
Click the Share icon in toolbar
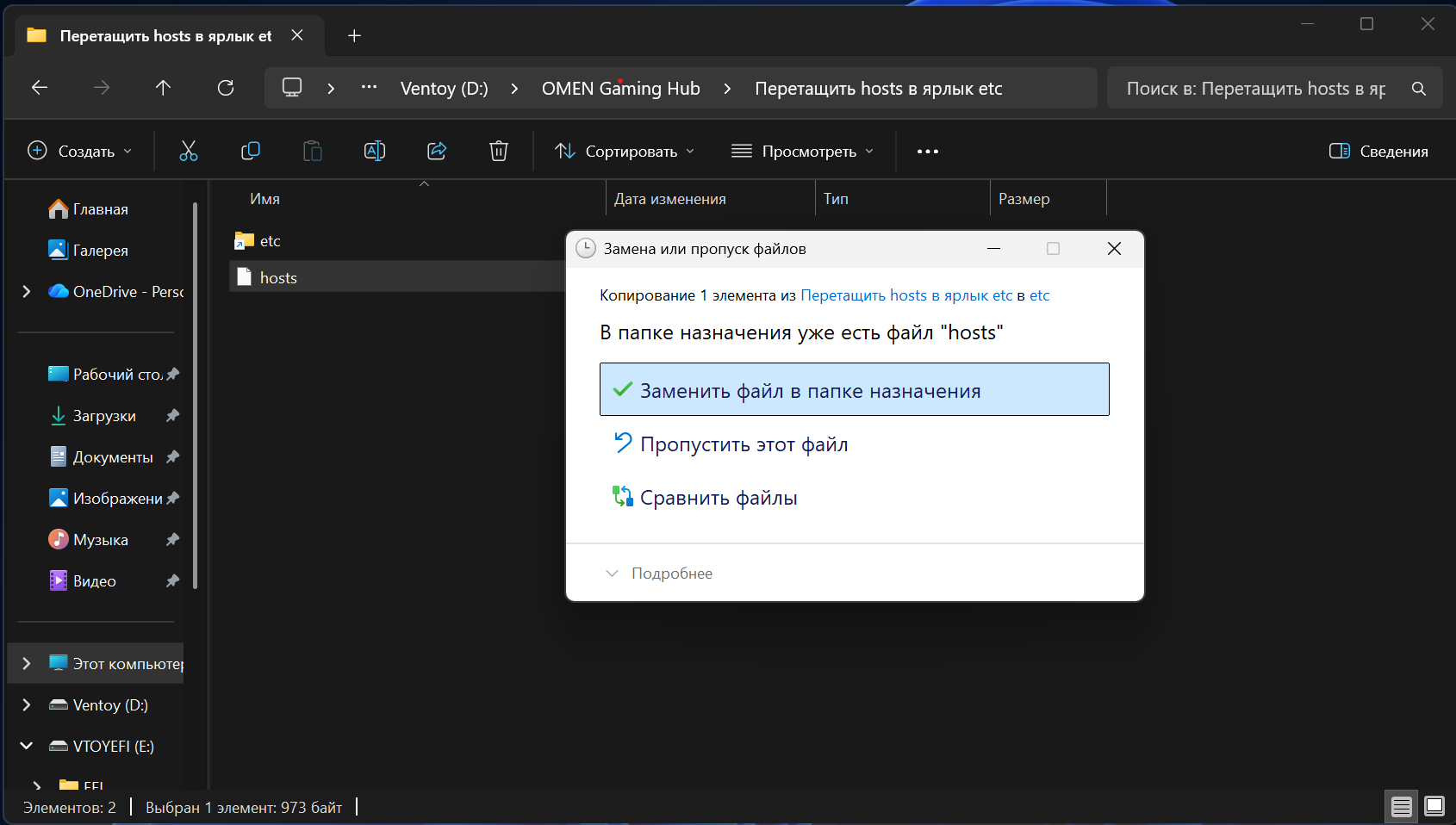click(x=437, y=152)
